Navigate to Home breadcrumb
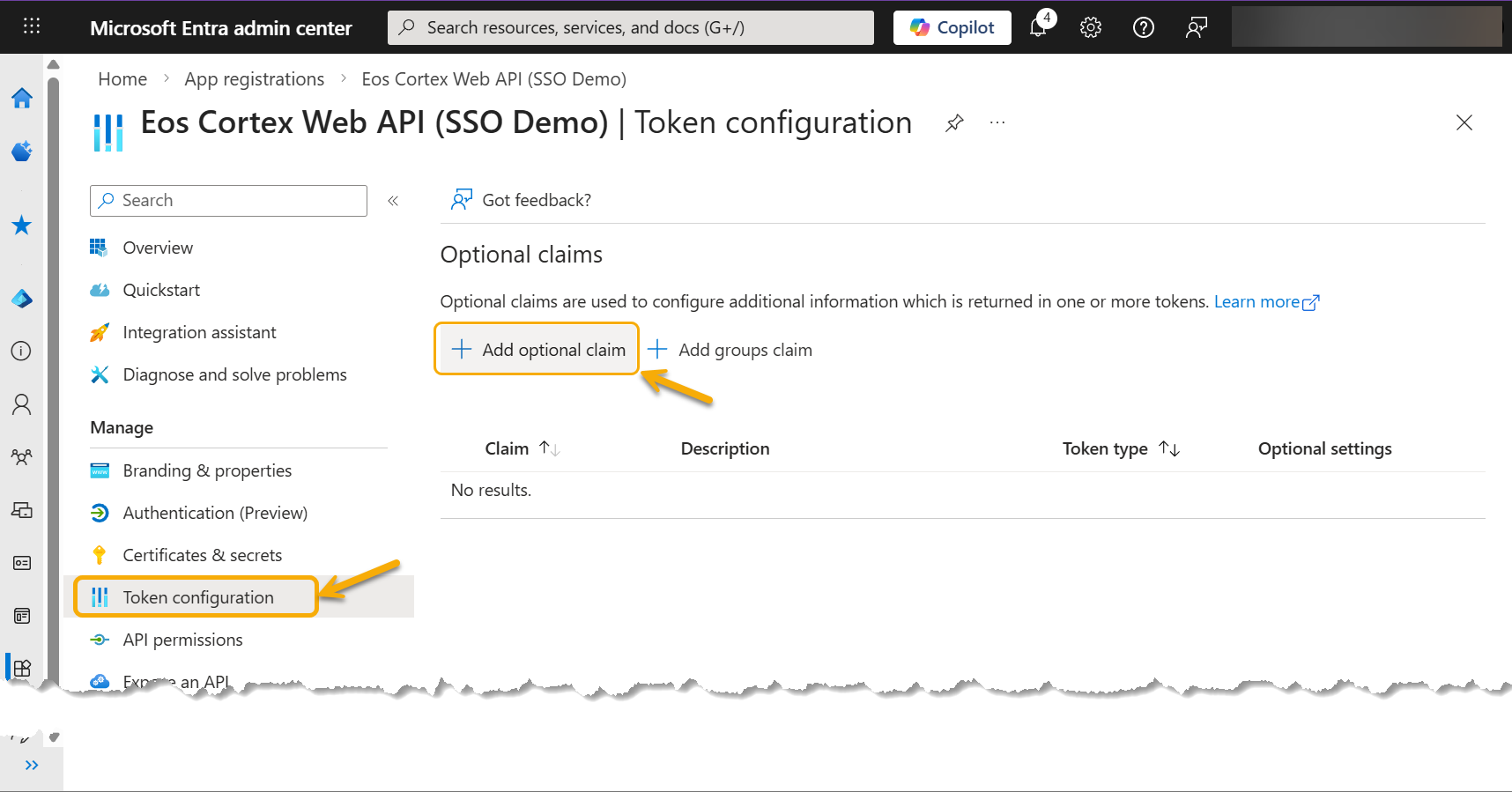Viewport: 1512px width, 792px height. pyautogui.click(x=122, y=79)
